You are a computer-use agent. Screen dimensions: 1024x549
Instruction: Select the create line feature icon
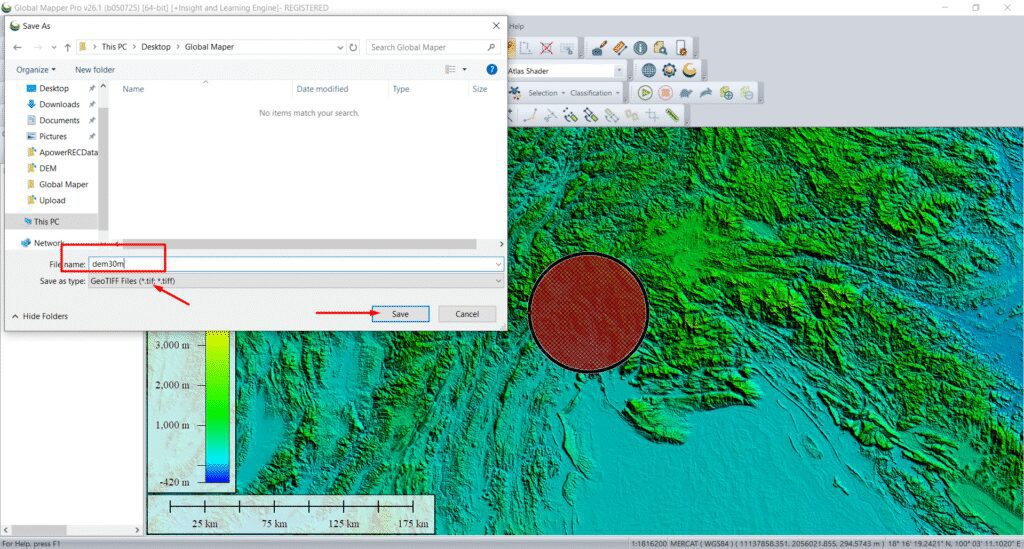click(530, 116)
